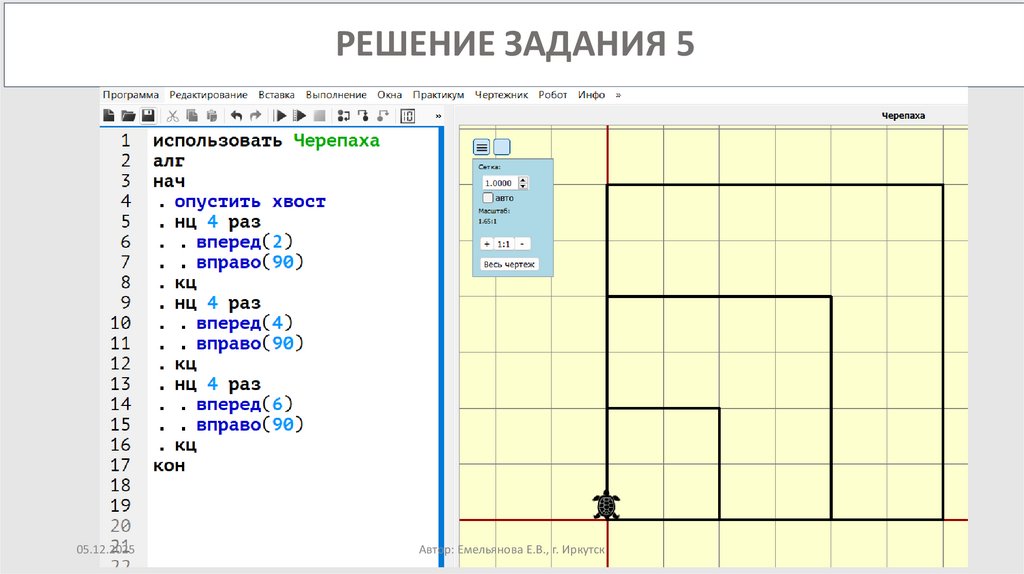This screenshot has width=1024, height=574.
Task: Undo the last edit
Action: tap(236, 116)
